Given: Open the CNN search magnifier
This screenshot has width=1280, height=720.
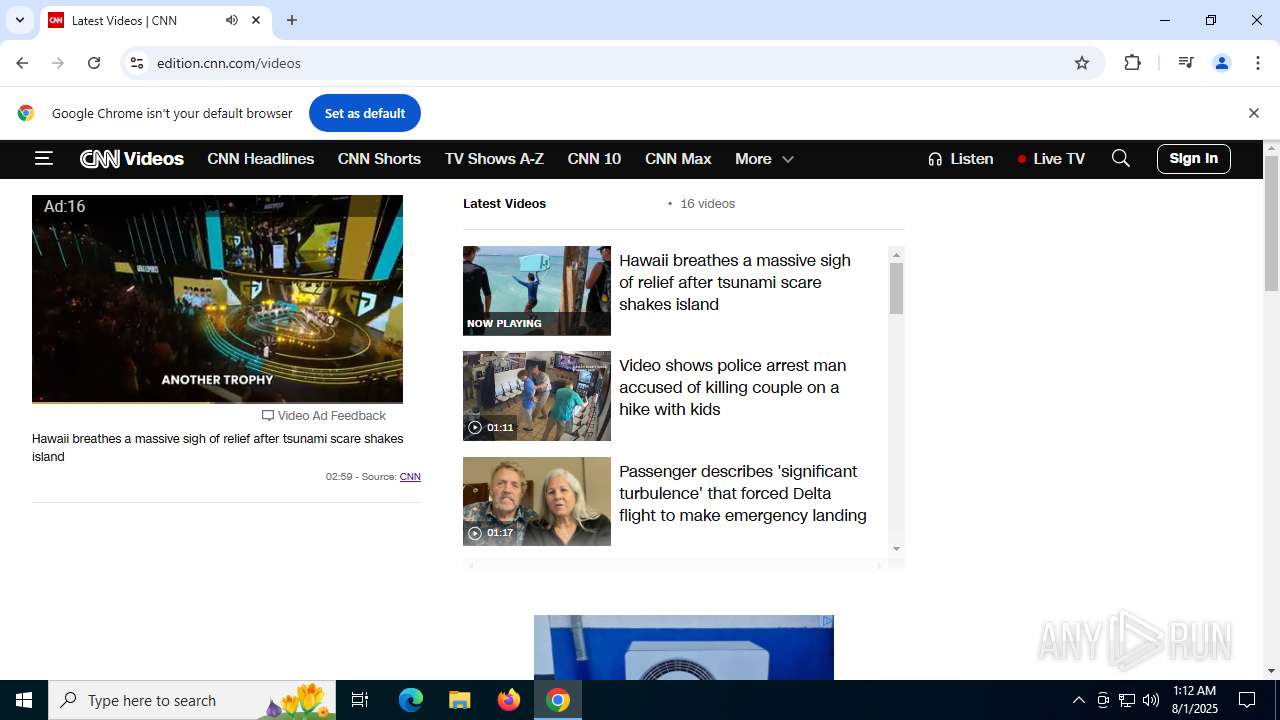Looking at the screenshot, I should point(1121,158).
